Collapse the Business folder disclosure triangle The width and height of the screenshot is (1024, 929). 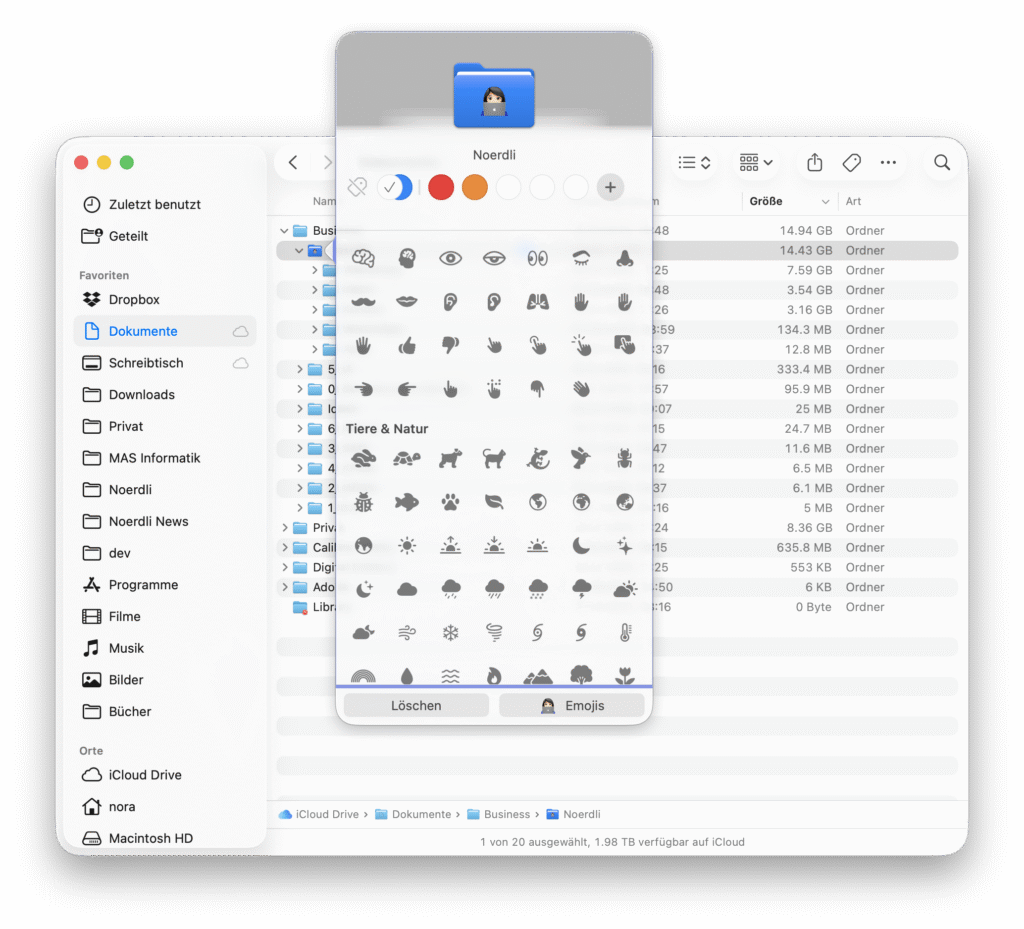284,231
